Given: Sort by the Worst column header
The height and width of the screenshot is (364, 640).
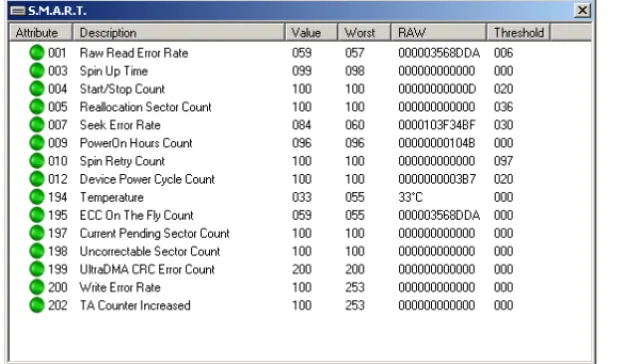Looking at the screenshot, I should tap(364, 33).
